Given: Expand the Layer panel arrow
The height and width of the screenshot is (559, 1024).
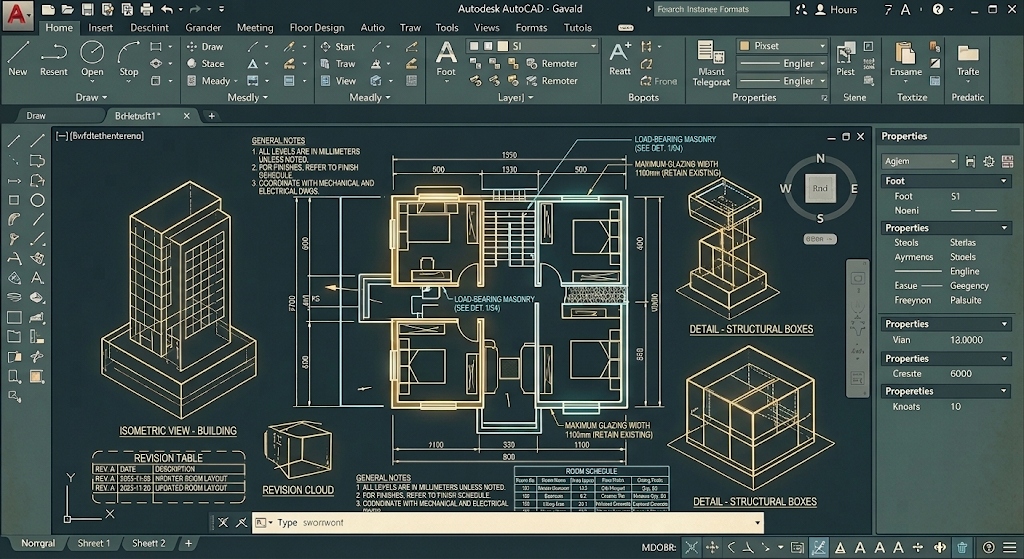Looking at the screenshot, I should 530,97.
